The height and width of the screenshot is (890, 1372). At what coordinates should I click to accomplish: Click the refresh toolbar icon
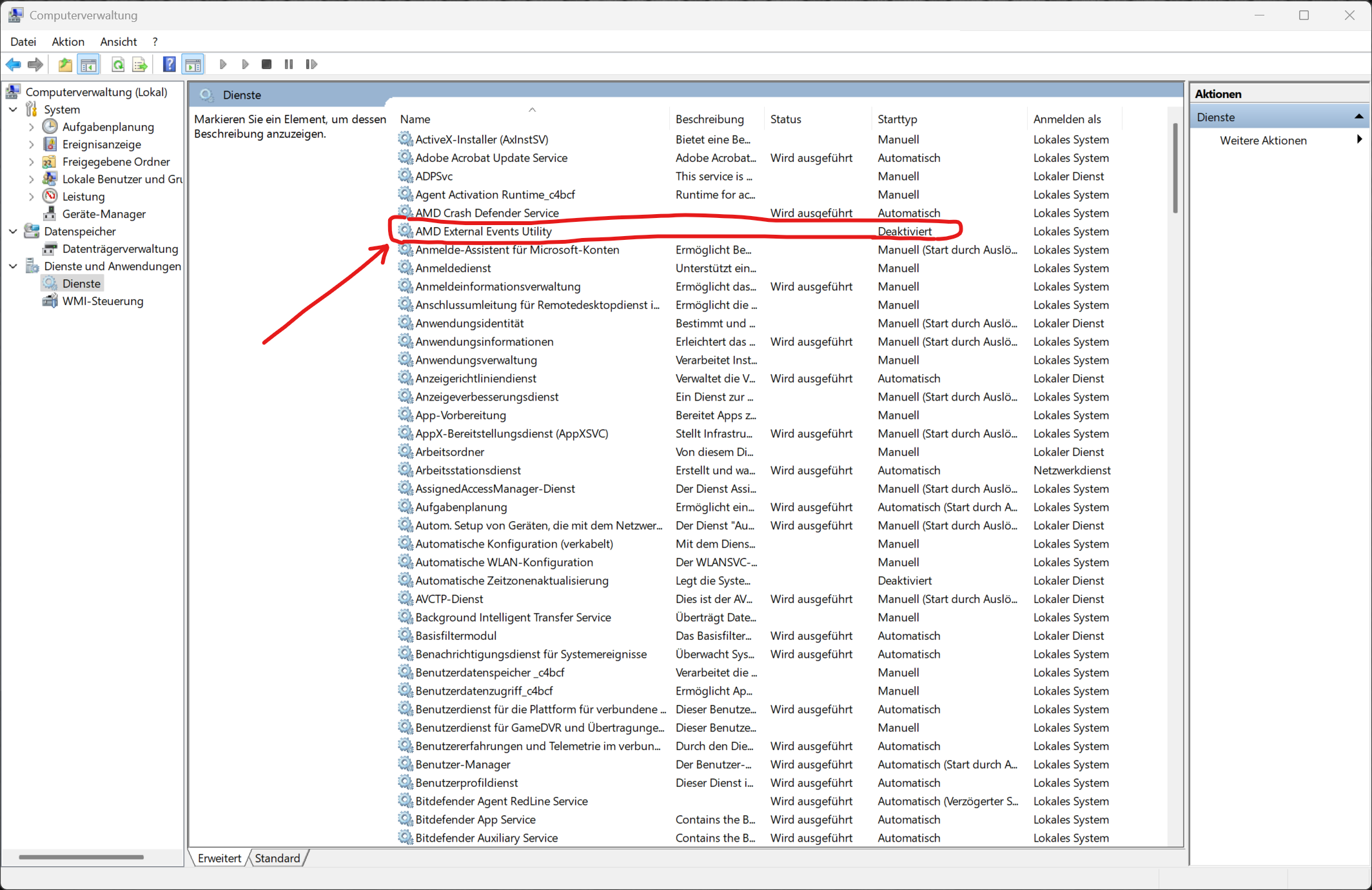tap(117, 64)
